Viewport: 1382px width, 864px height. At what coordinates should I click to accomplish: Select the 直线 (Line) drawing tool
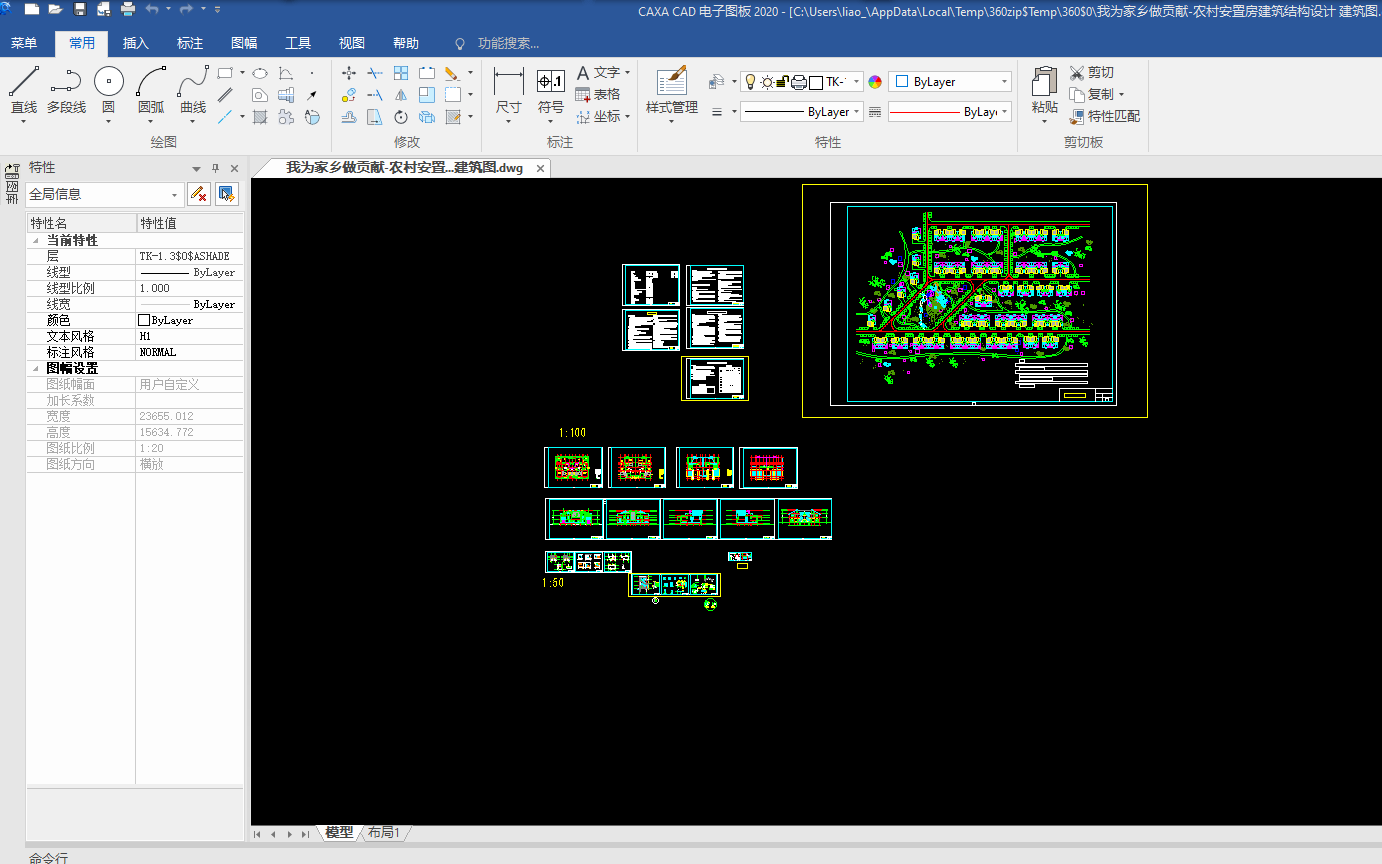[24, 90]
